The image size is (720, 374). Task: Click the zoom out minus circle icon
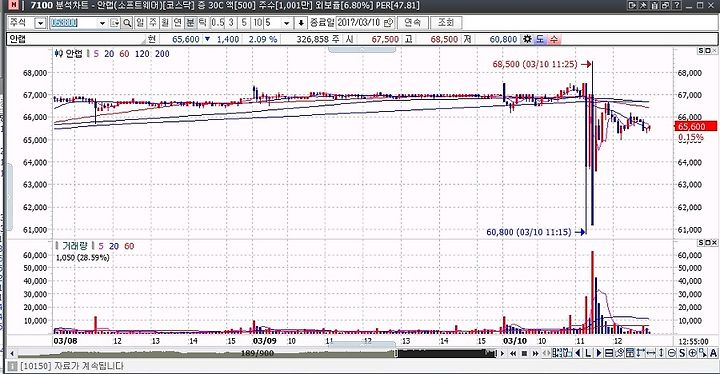pos(671,353)
